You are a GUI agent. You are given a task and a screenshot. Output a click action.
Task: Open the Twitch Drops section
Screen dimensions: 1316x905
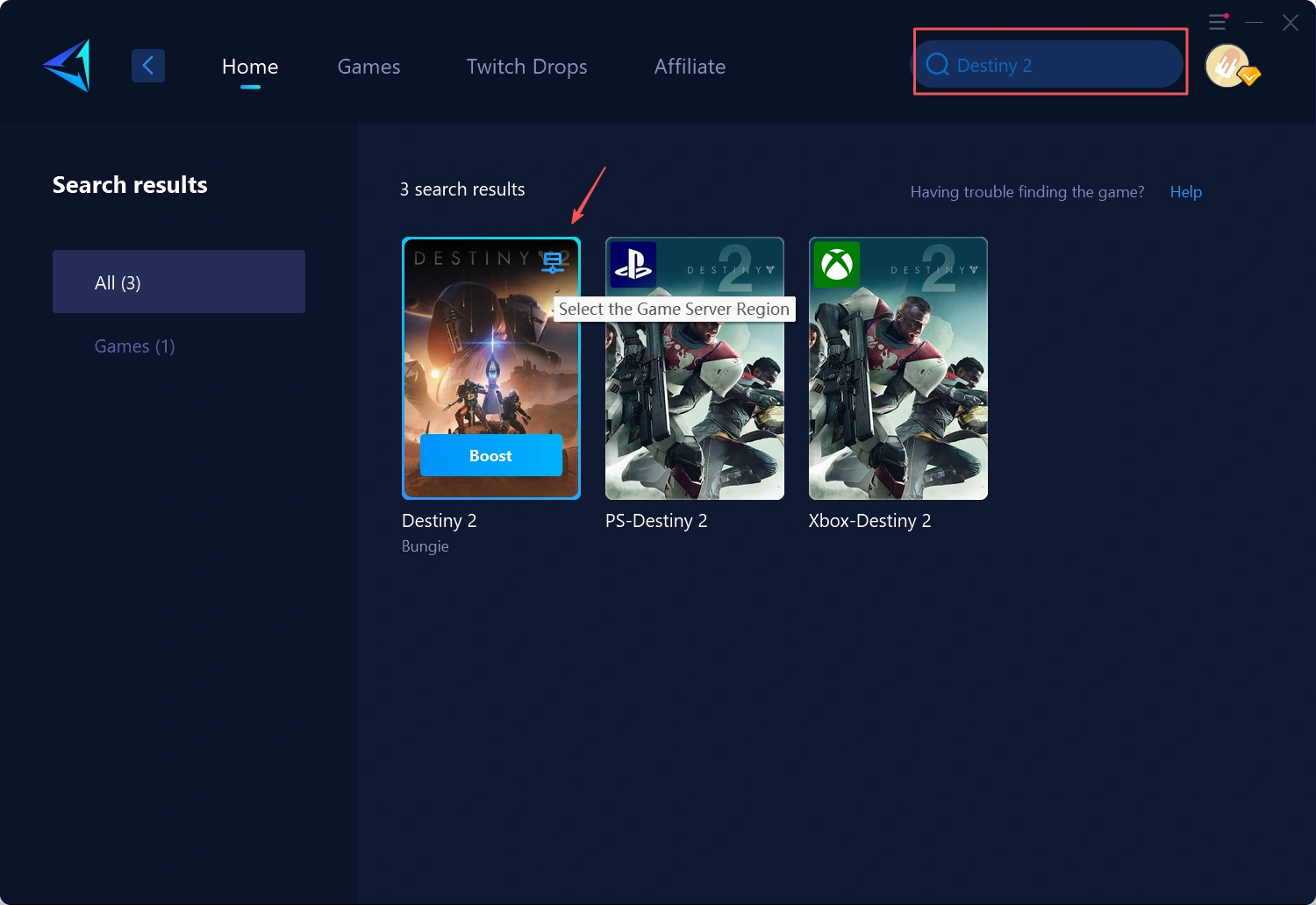(x=526, y=66)
